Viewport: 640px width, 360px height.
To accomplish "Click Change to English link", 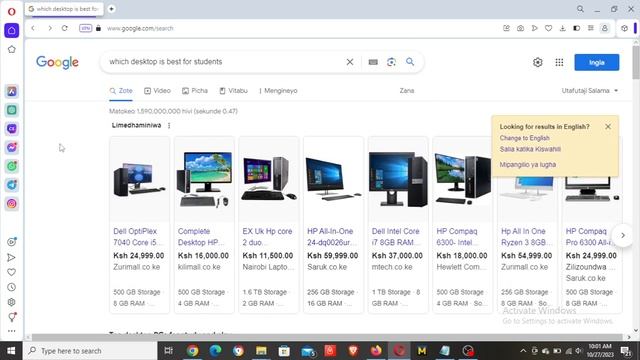I will (x=524, y=138).
